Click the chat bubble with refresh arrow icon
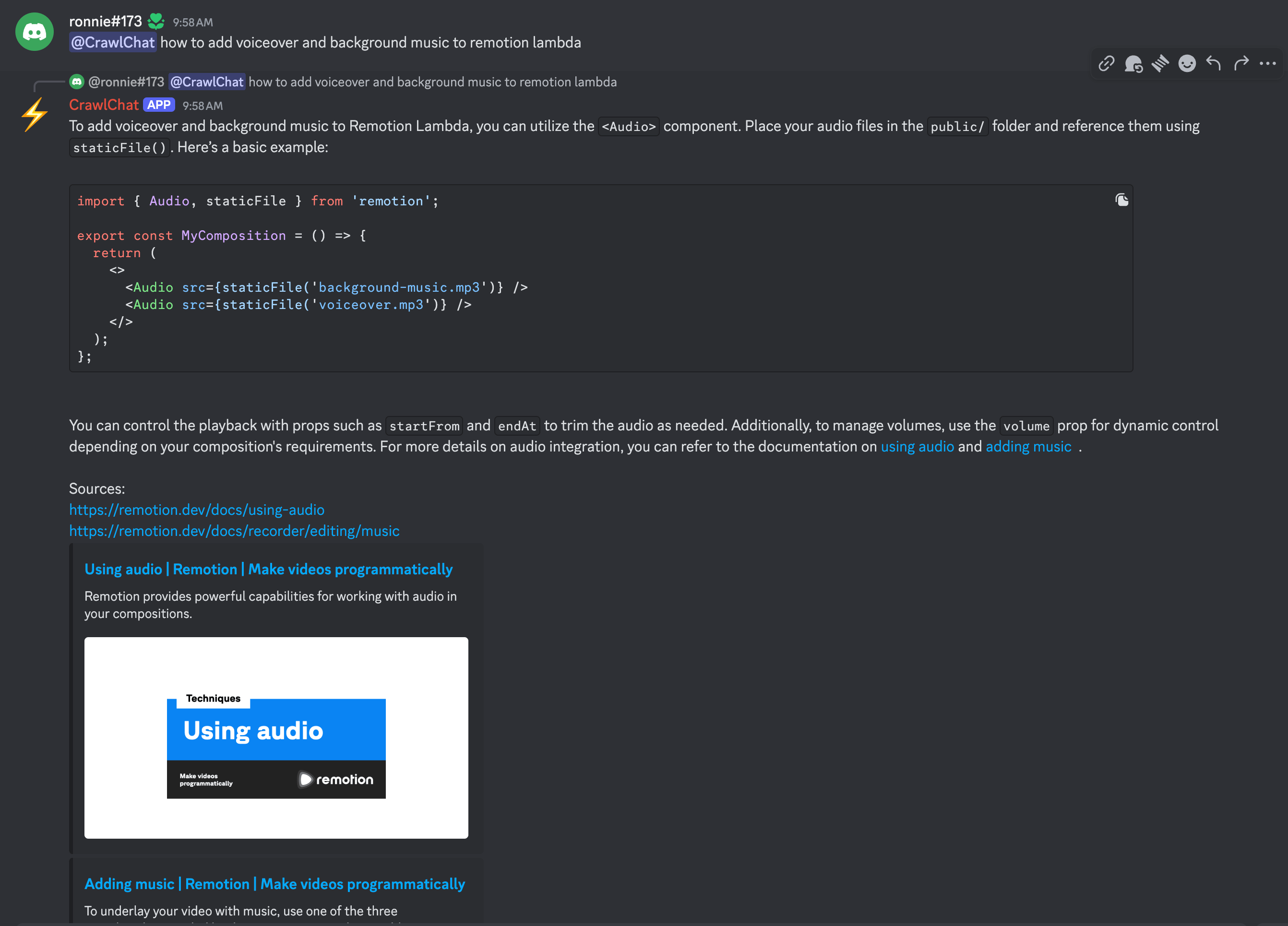Screen dimensions: 1288x926 click(x=1133, y=64)
